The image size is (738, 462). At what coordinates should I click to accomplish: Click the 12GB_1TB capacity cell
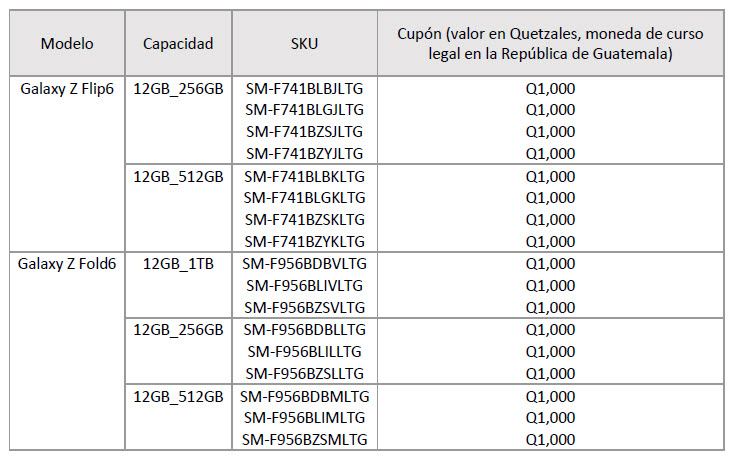coord(178,264)
